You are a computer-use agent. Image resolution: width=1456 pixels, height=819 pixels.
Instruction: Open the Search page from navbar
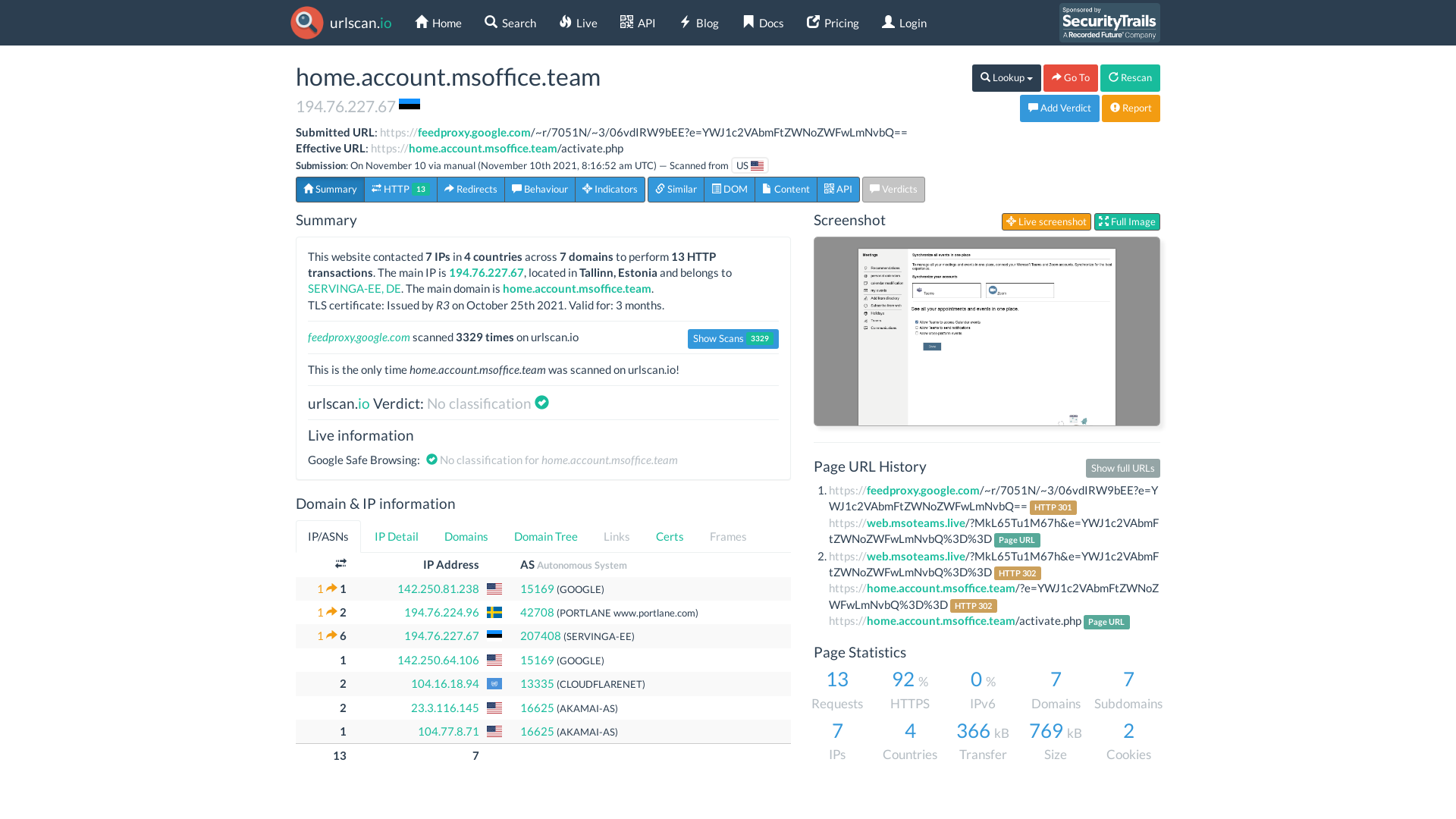click(x=510, y=23)
